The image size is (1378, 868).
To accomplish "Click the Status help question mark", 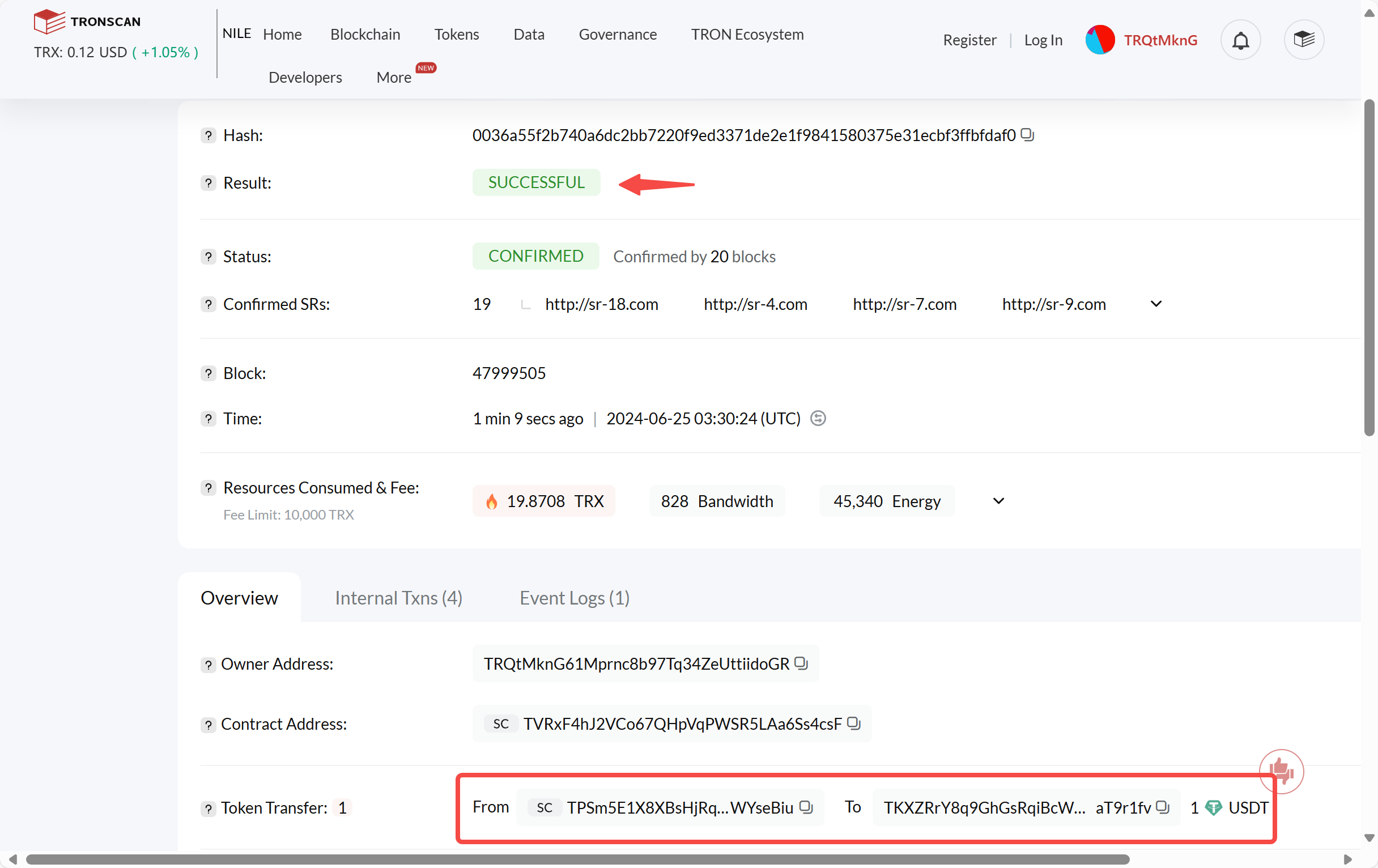I will [x=209, y=257].
